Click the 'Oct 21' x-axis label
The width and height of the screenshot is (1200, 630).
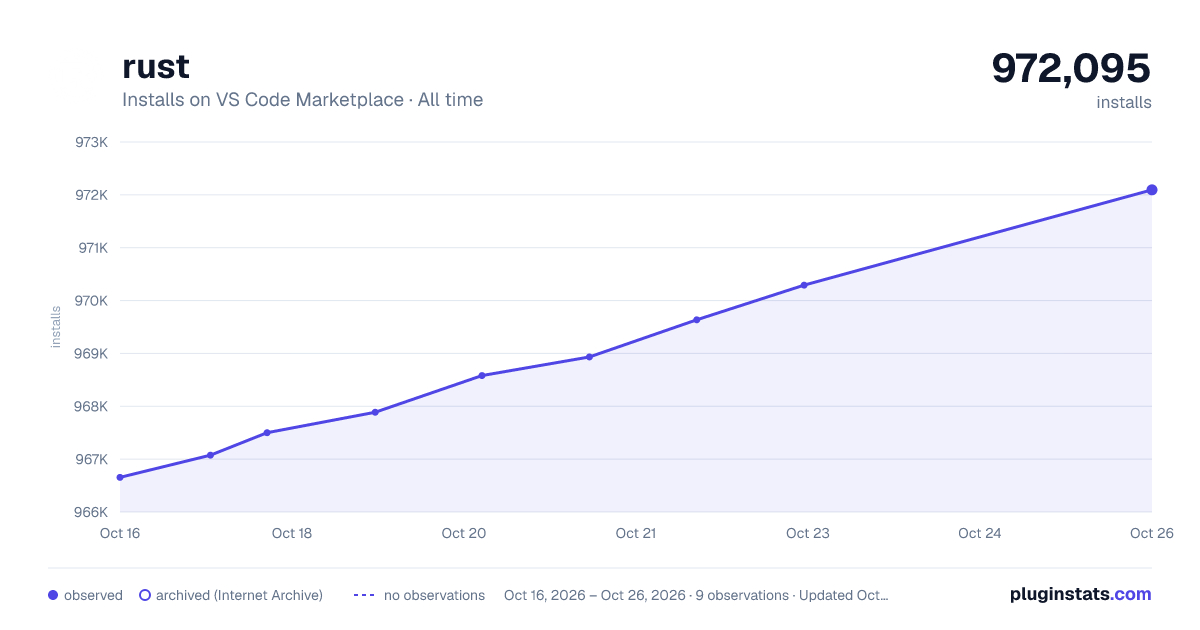pyautogui.click(x=636, y=533)
